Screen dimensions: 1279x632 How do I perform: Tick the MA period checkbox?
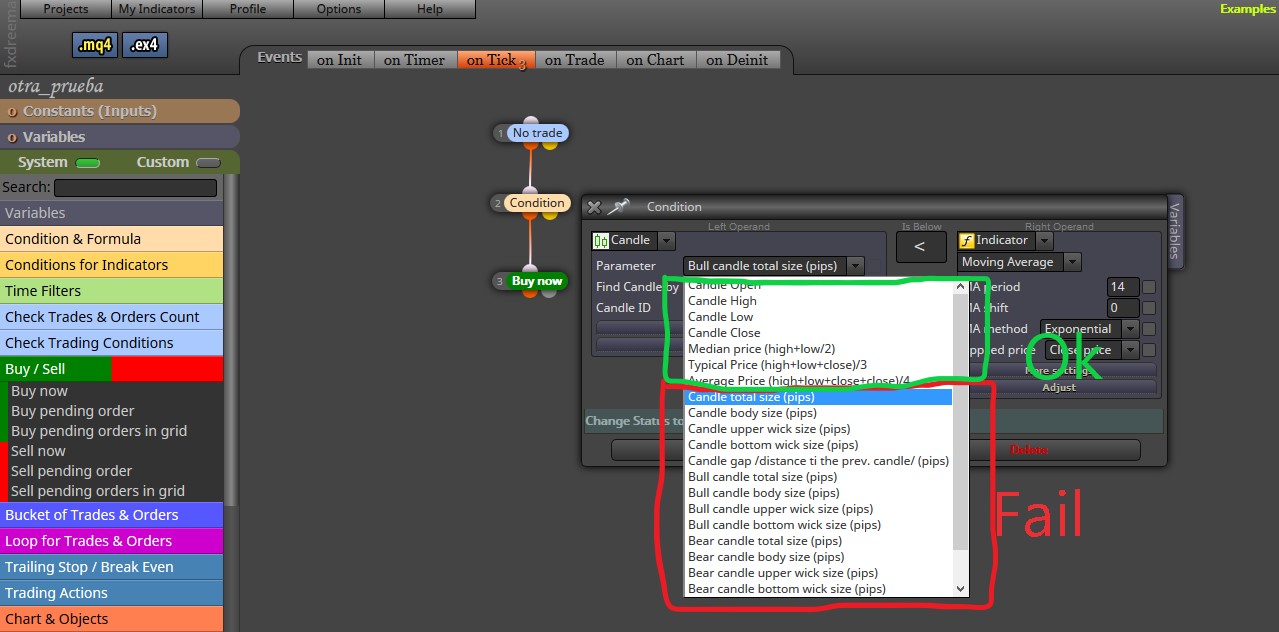click(x=1149, y=287)
